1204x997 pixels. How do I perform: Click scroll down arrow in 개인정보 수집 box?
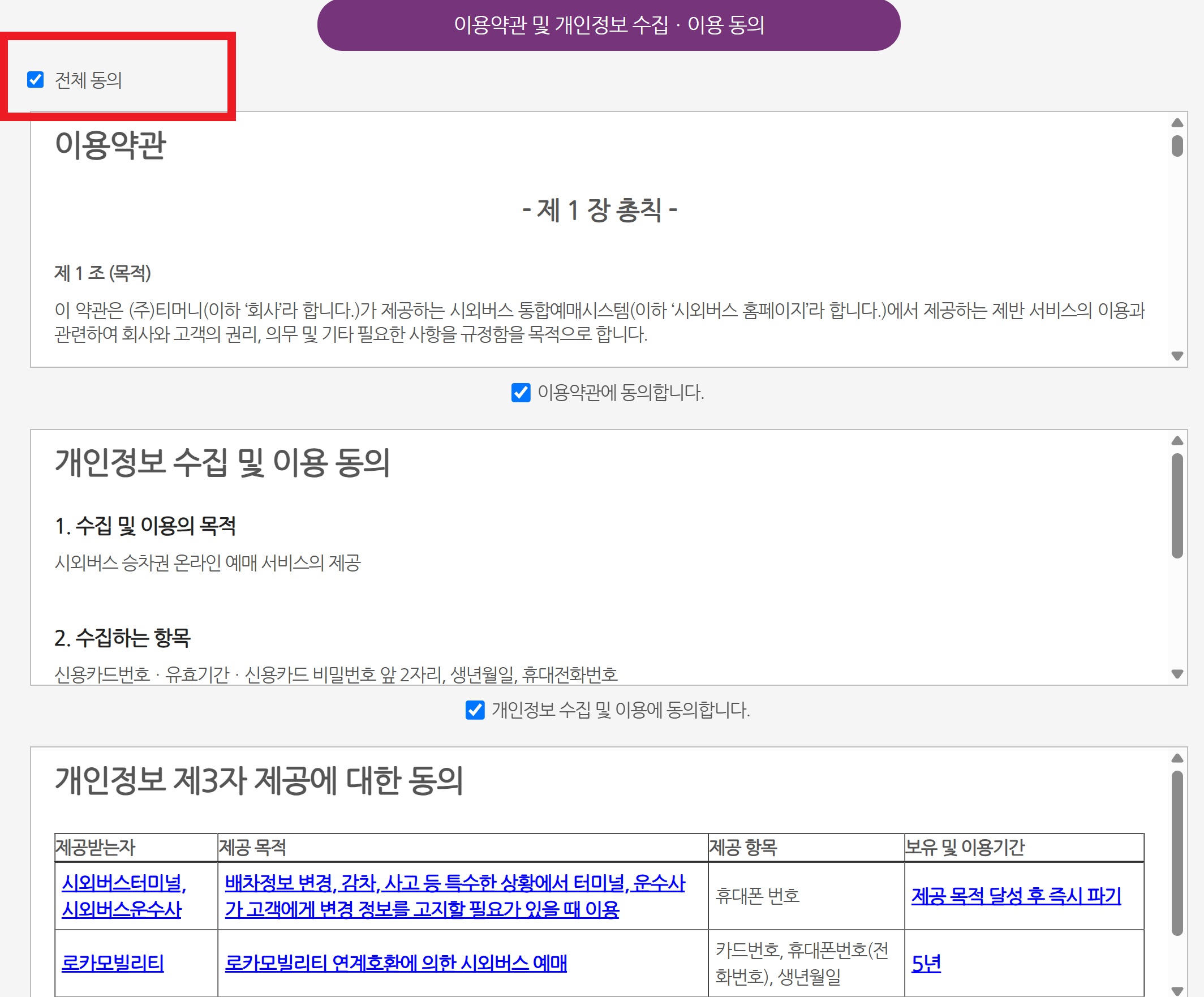pyautogui.click(x=1177, y=674)
